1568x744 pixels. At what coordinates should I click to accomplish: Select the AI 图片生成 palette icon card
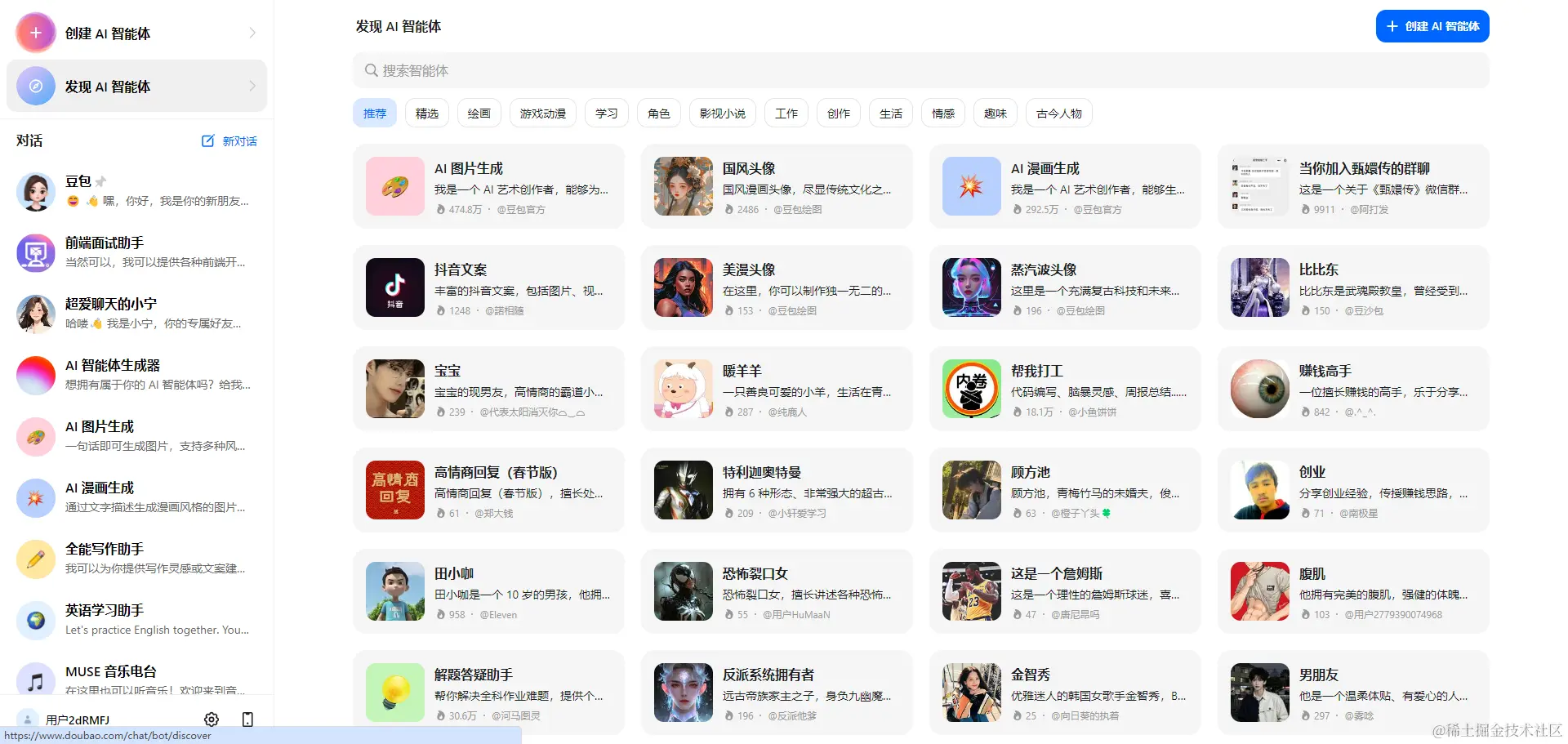pyautogui.click(x=395, y=186)
